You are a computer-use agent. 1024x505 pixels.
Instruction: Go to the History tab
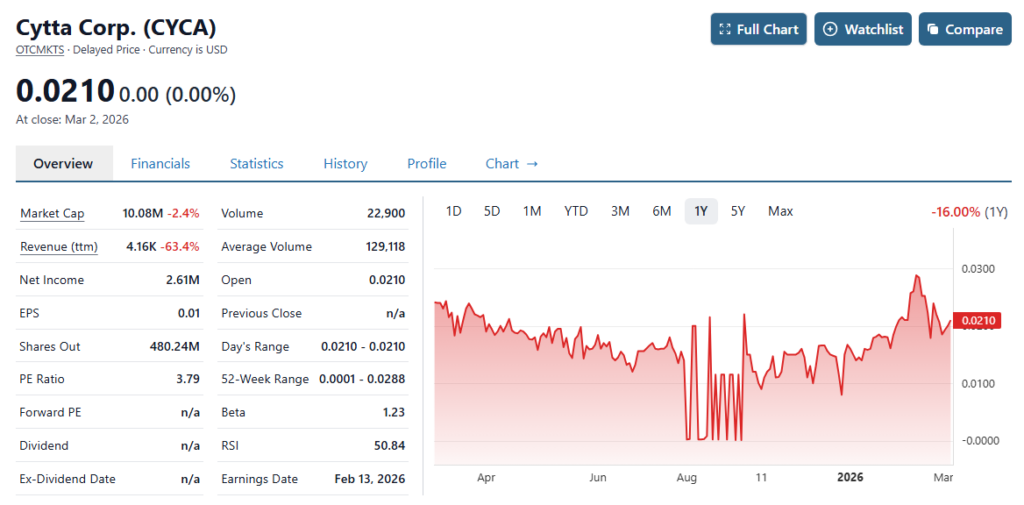coord(345,163)
